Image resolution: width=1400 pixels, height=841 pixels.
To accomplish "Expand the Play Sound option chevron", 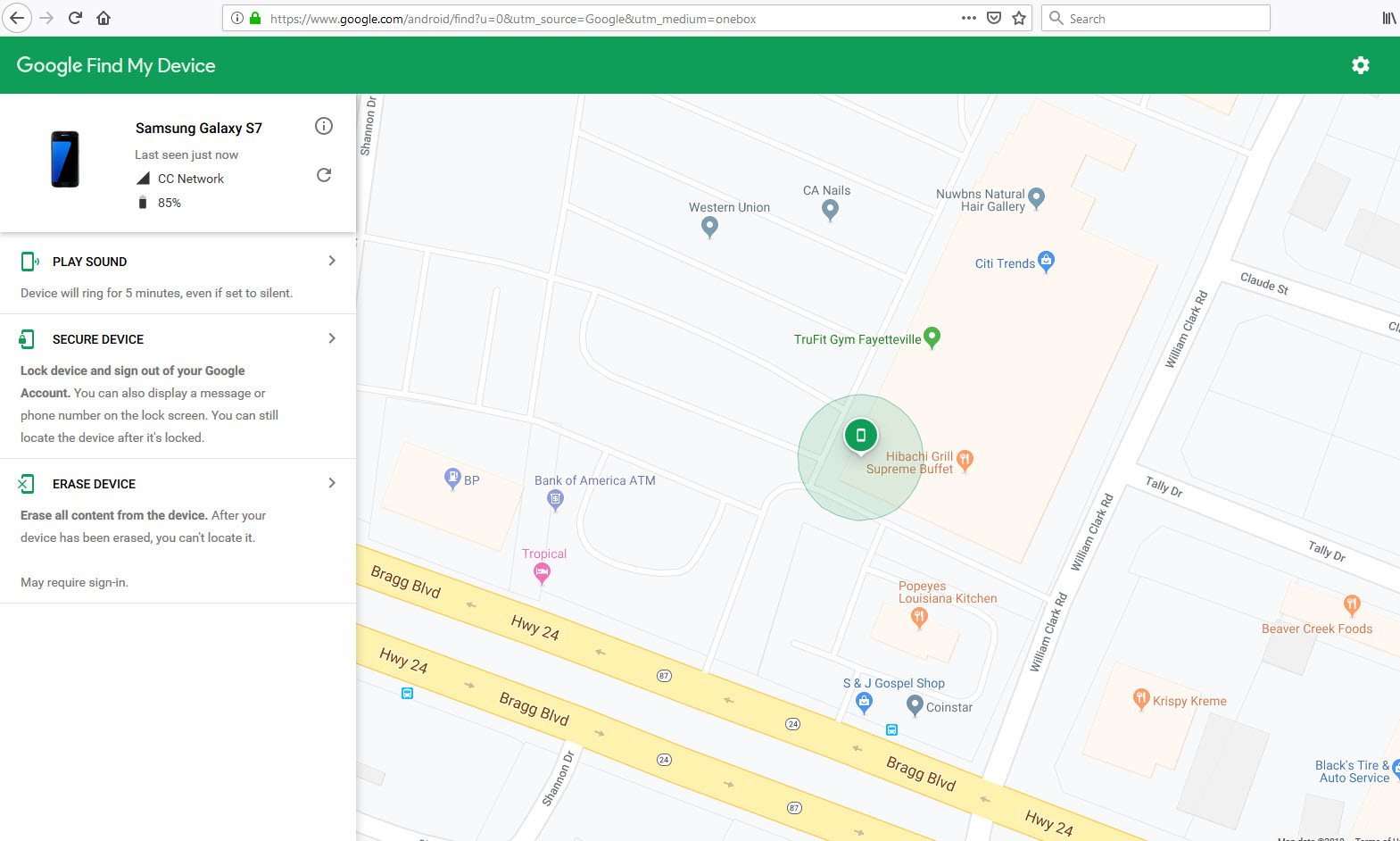I will click(332, 261).
